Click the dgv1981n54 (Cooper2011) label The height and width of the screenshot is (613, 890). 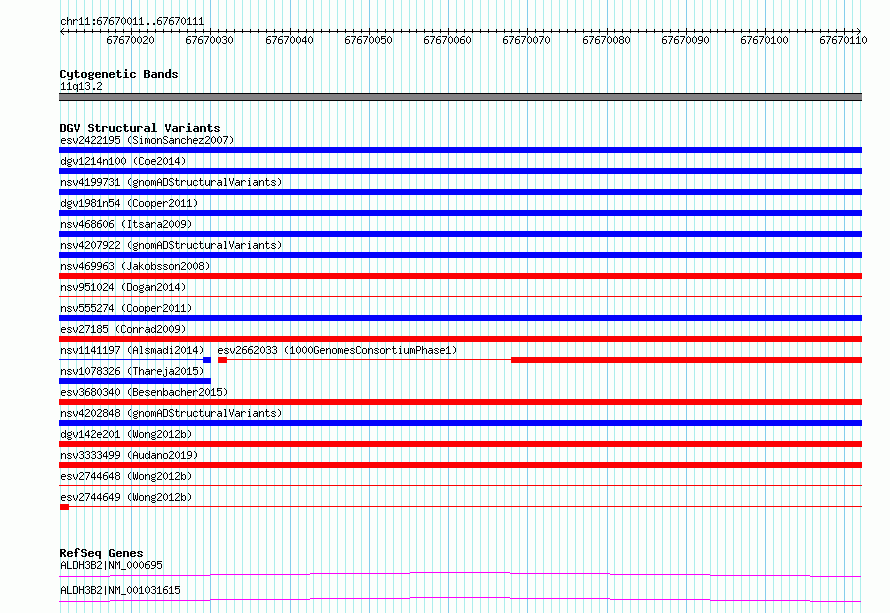(x=129, y=203)
